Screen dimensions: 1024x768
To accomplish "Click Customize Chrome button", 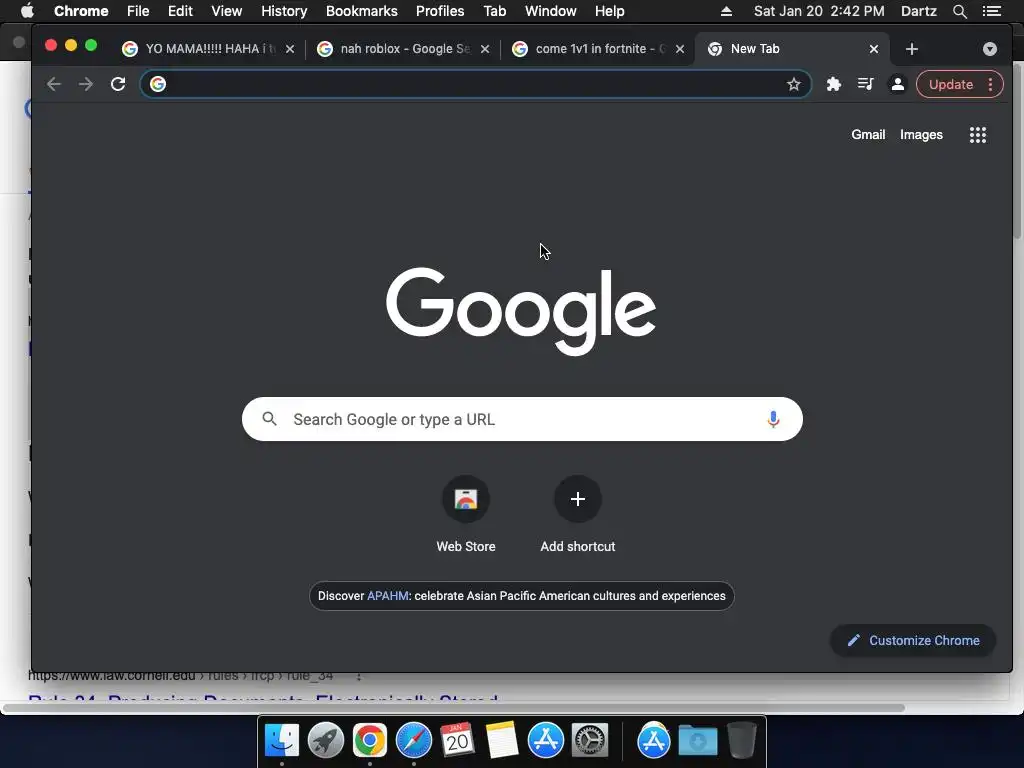I will tap(912, 641).
